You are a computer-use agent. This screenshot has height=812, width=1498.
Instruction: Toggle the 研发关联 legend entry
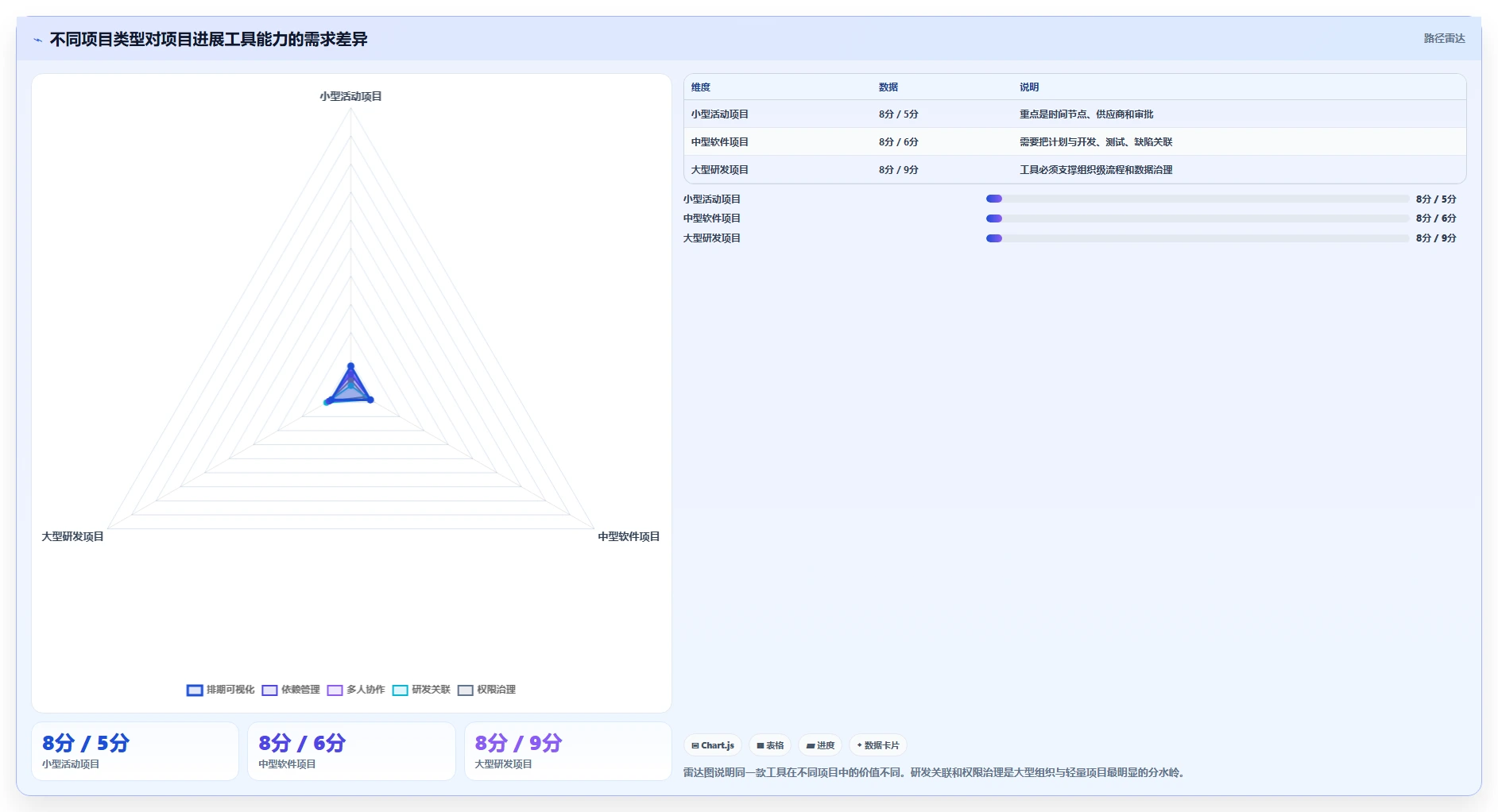pos(421,690)
